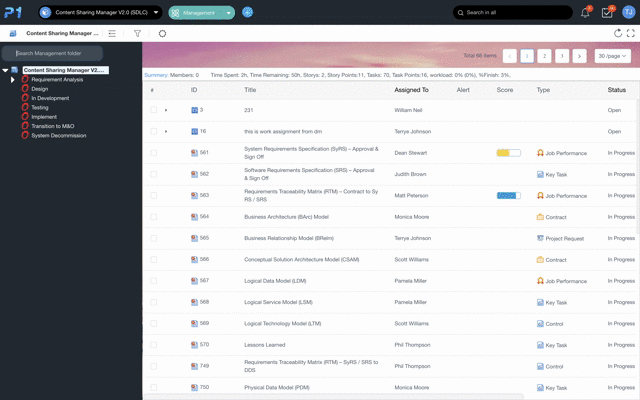Click the Search Management folder field
640x400 pixels.
(52, 53)
